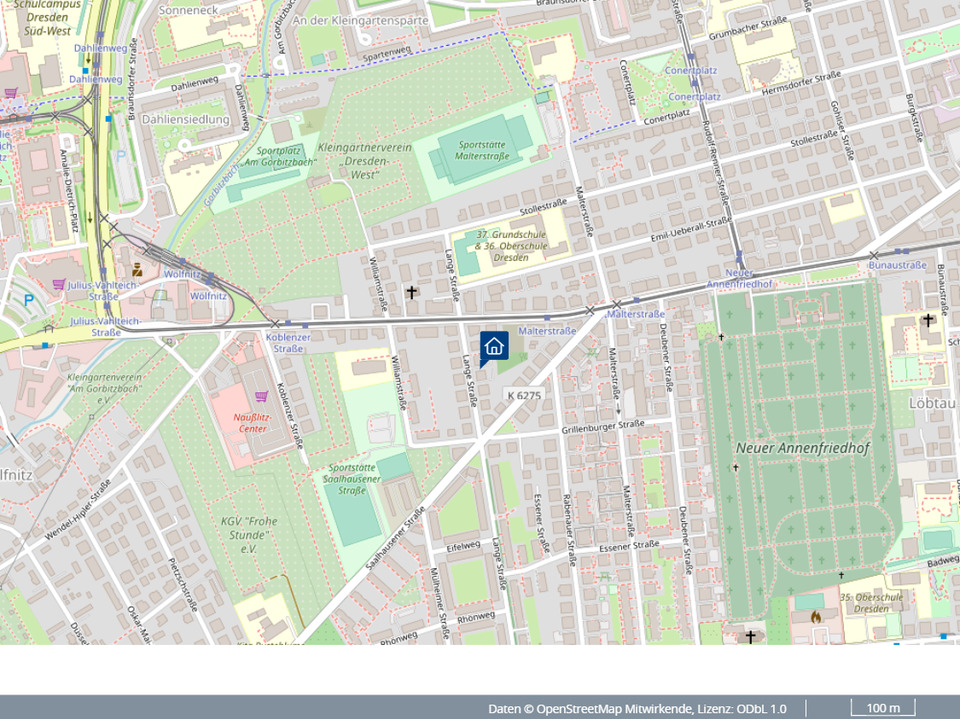Image resolution: width=960 pixels, height=719 pixels.
Task: Select the Dahliensiedlung neighborhood label
Action: (186, 119)
